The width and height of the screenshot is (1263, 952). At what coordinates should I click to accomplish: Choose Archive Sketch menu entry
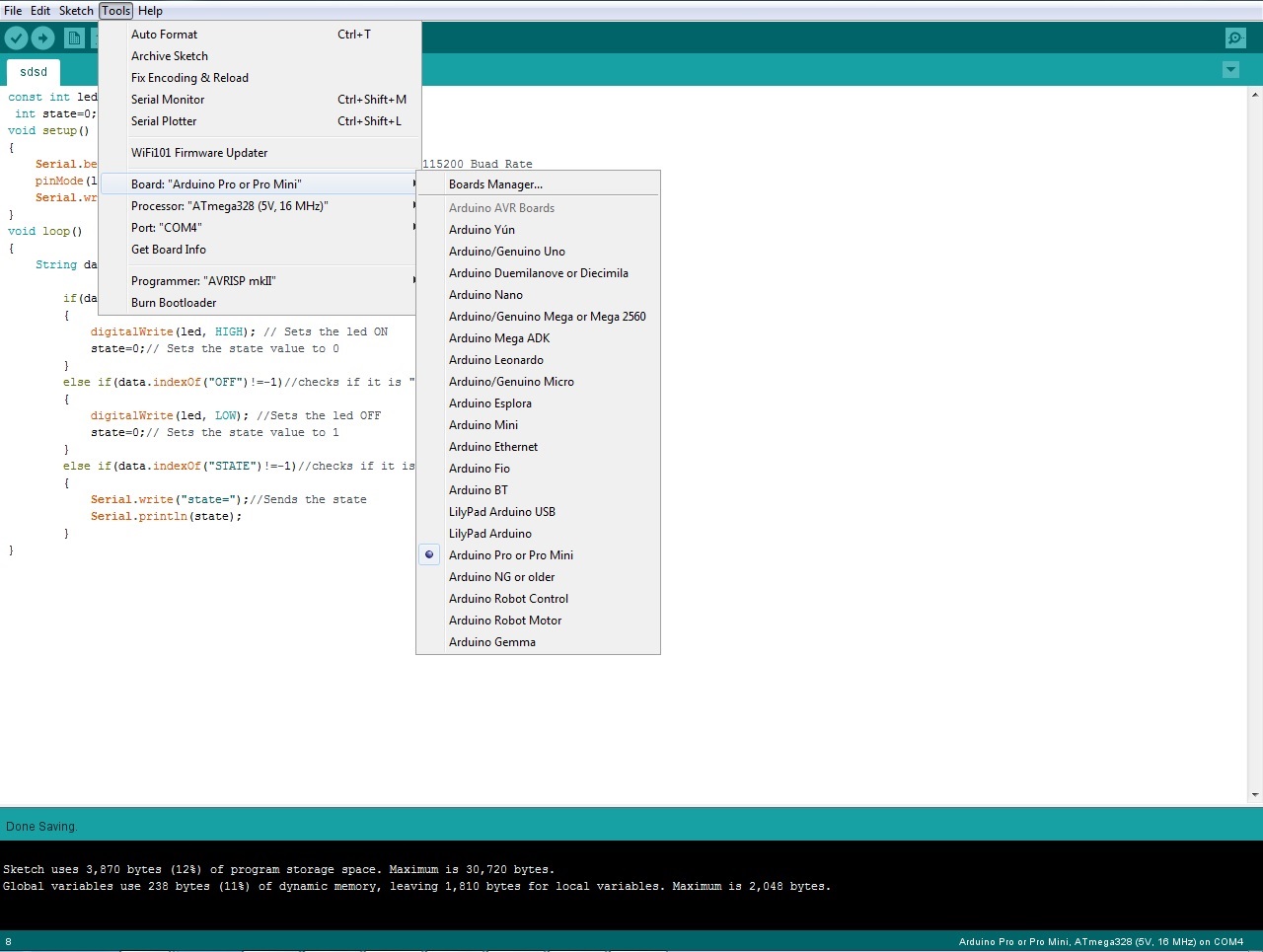point(260,56)
